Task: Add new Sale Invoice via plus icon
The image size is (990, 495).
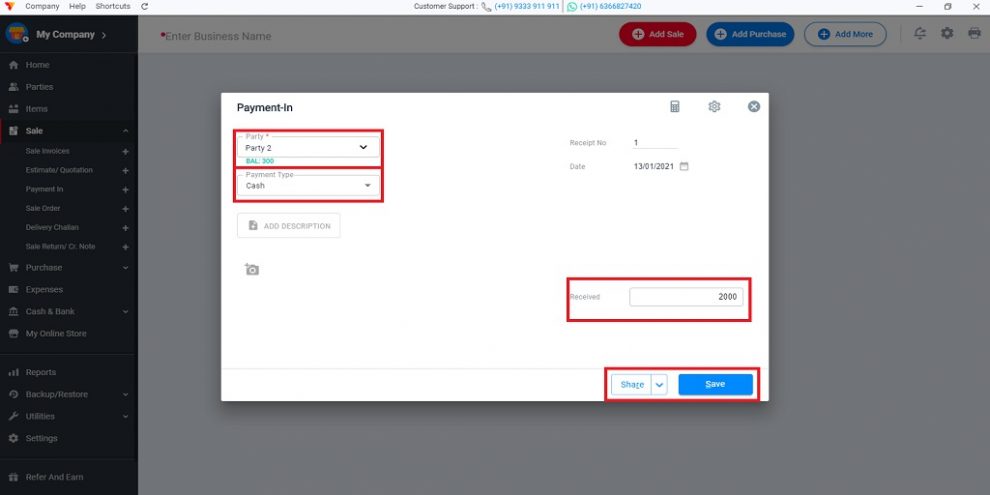Action: [125, 152]
